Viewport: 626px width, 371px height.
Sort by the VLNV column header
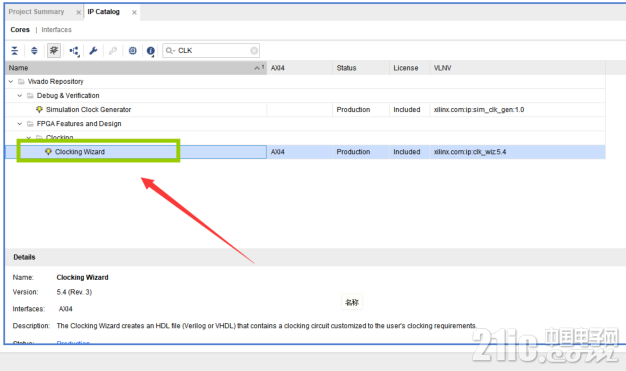click(x=517, y=68)
